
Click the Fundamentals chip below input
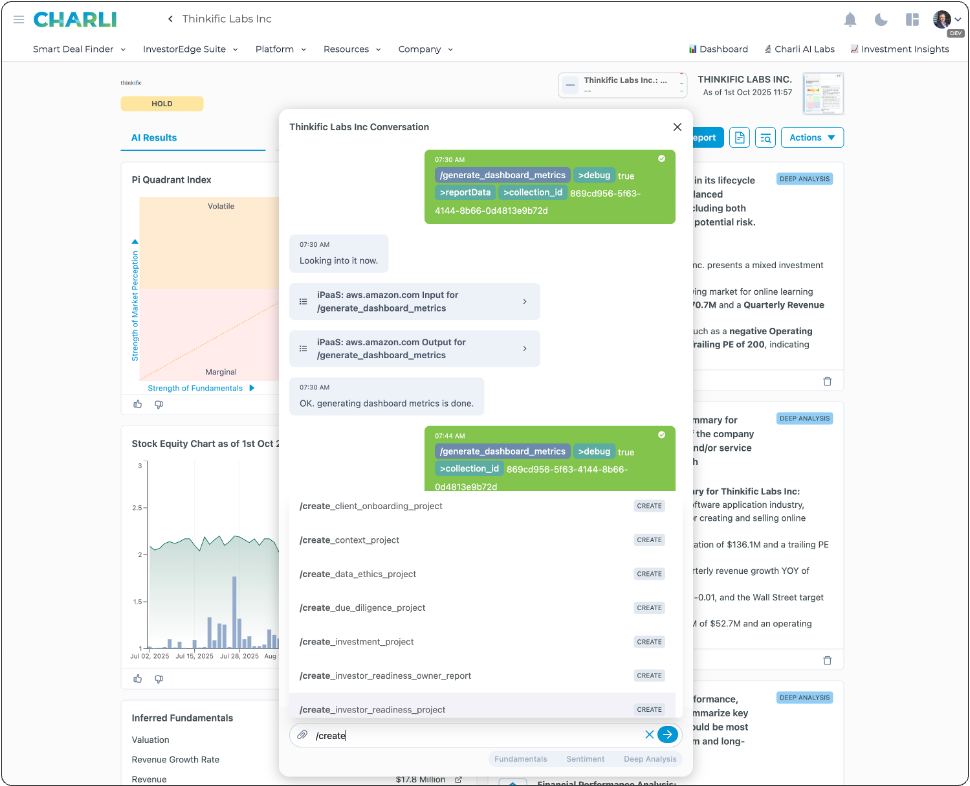click(520, 759)
